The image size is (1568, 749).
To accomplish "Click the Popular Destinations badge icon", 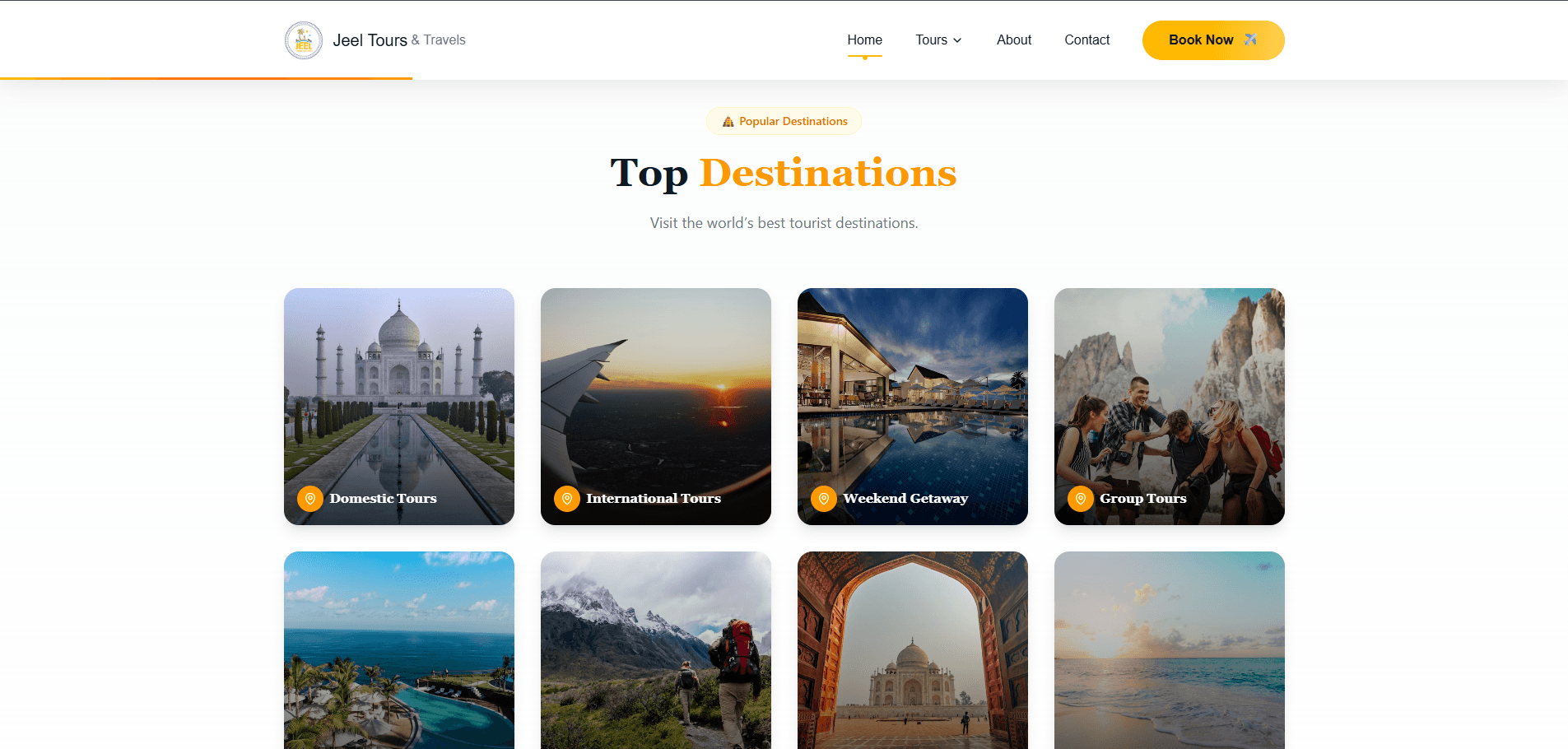I will pyautogui.click(x=728, y=122).
